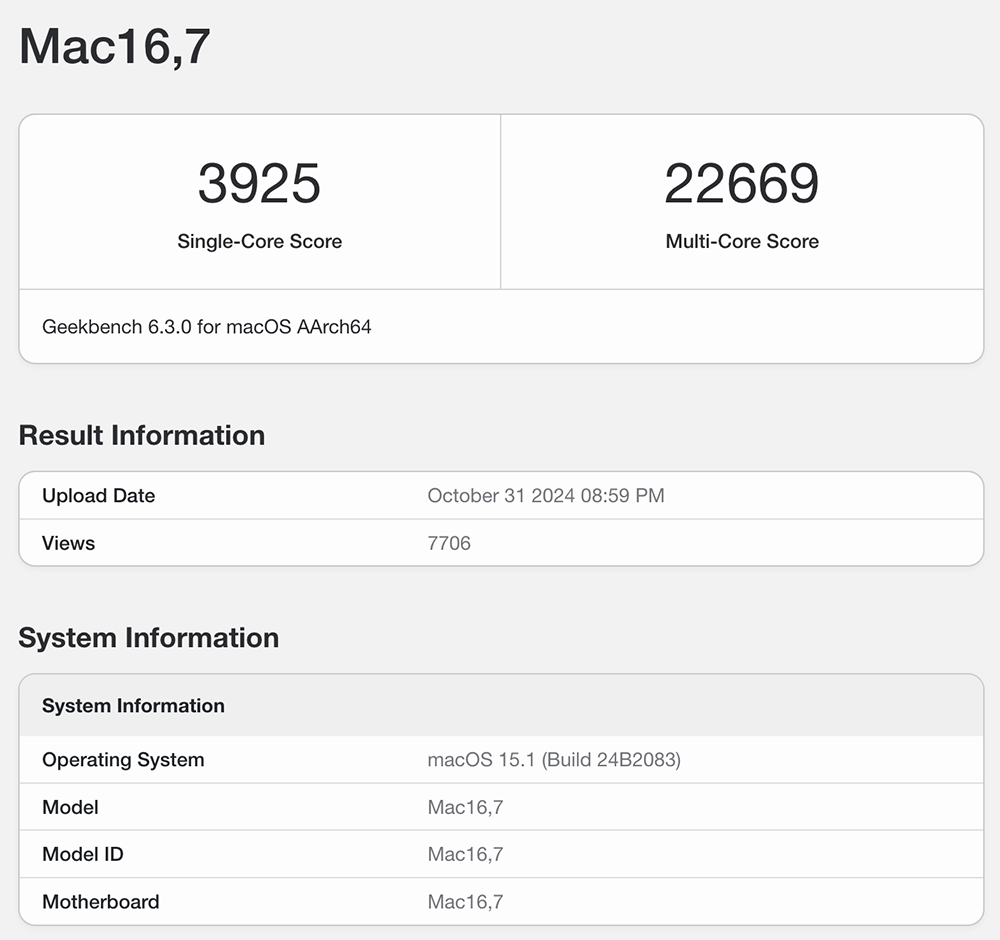The height and width of the screenshot is (940, 1000).
Task: Click the October 31 2024 date value
Action: tap(545, 496)
